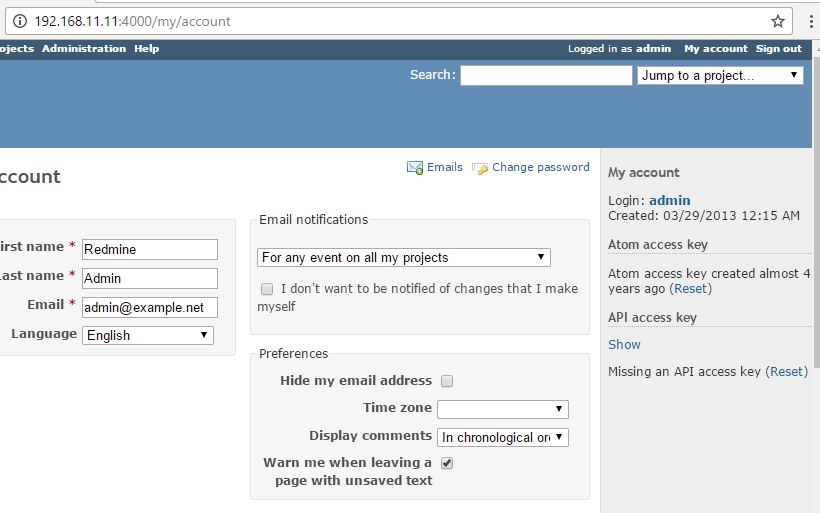Screen dimensions: 820x513
Task: Open the Language dropdown
Action: tap(148, 335)
